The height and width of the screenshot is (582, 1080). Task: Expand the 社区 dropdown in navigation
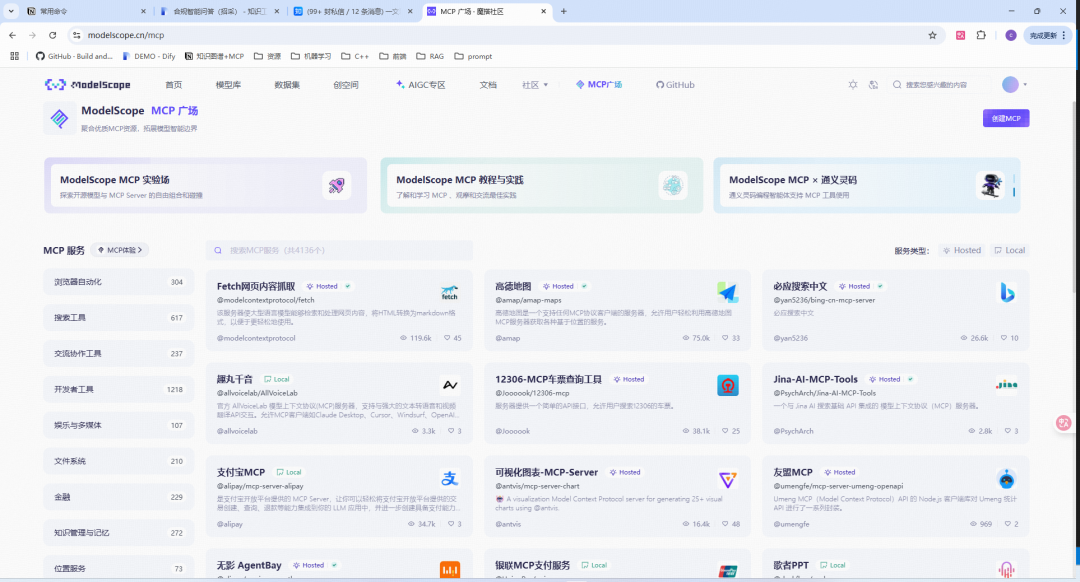535,85
